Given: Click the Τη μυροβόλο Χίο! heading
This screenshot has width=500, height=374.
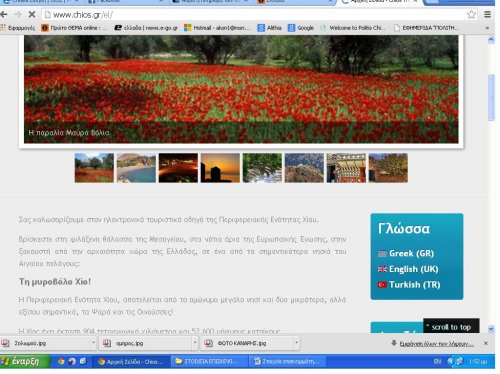Looking at the screenshot, I should [x=55, y=282].
